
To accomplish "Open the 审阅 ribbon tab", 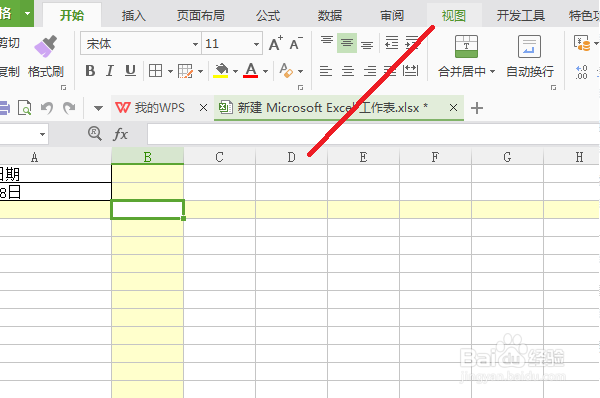I will tap(392, 16).
